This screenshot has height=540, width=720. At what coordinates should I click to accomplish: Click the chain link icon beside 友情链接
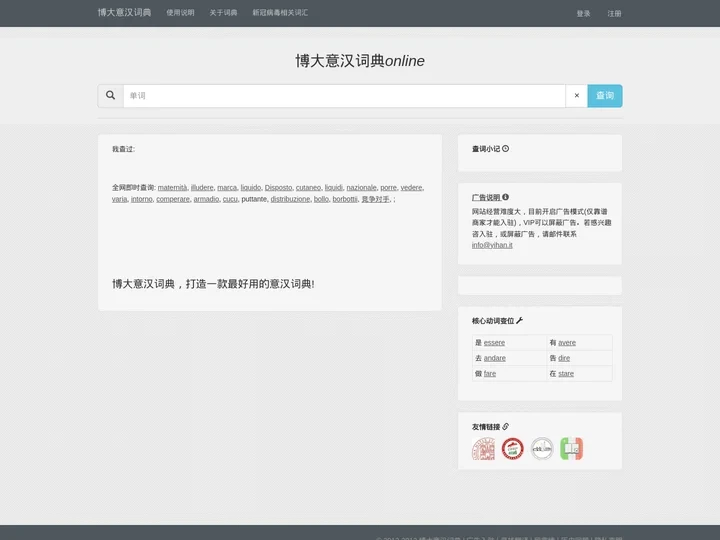[506, 427]
